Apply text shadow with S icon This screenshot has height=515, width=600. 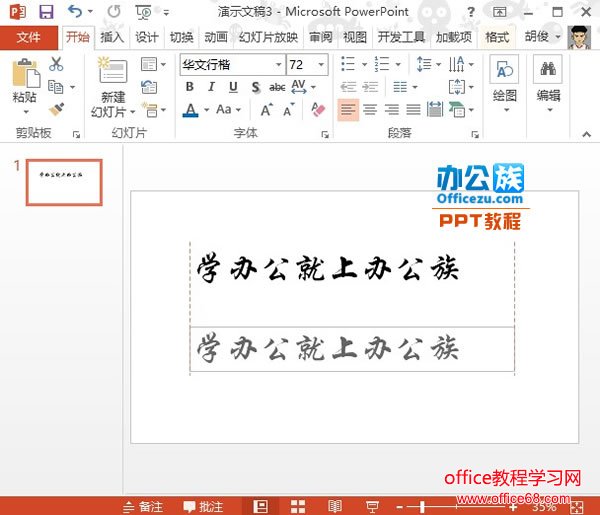tap(256, 87)
